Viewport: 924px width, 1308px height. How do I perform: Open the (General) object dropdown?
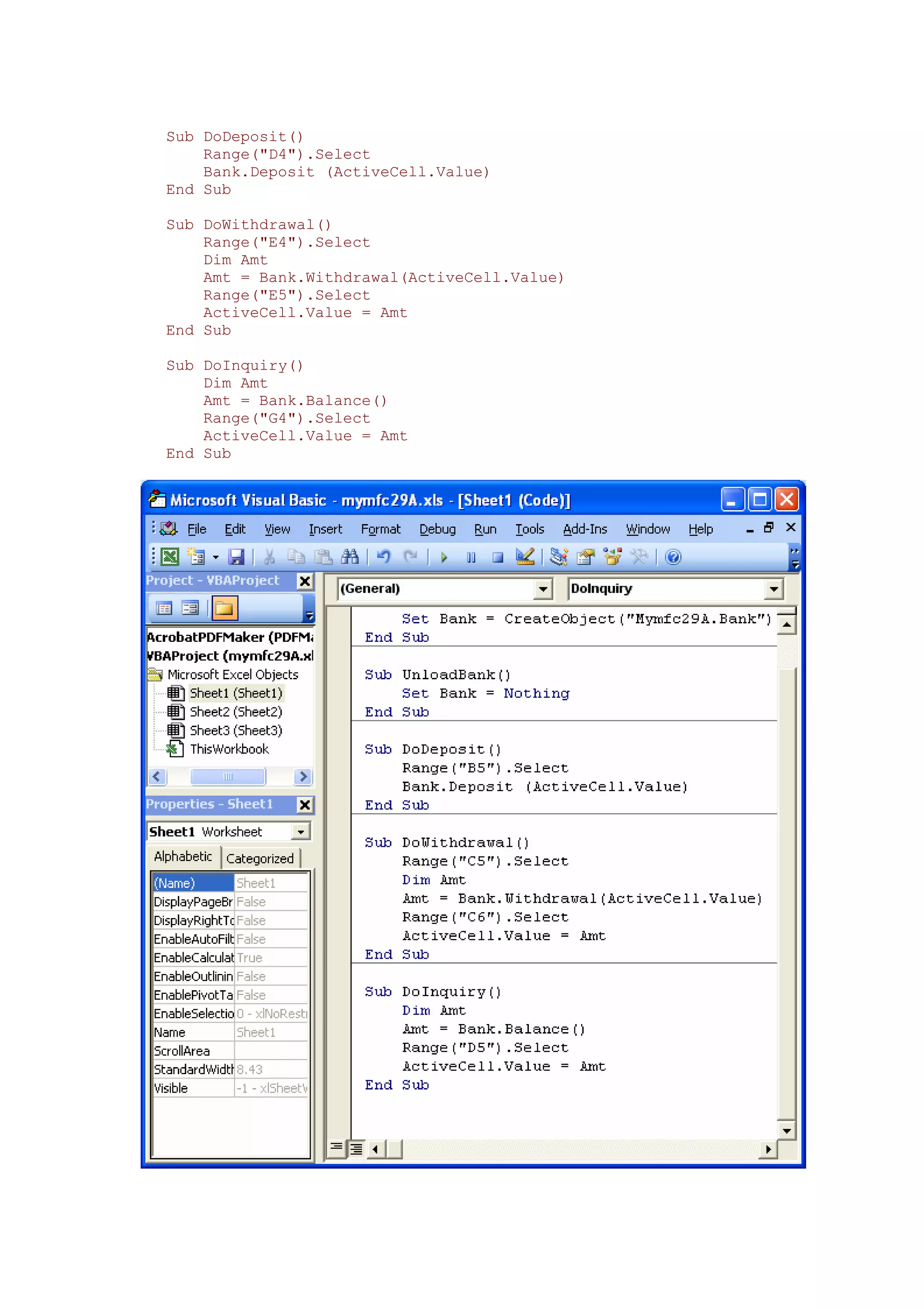pyautogui.click(x=543, y=589)
